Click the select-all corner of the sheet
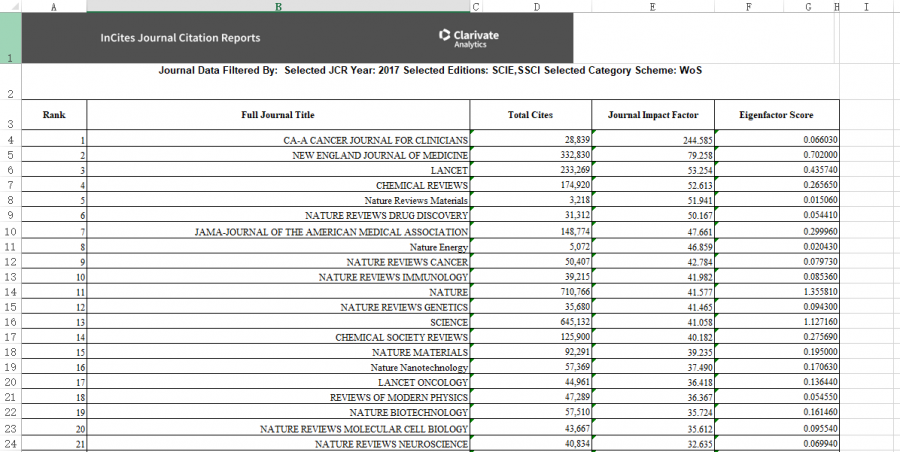The width and height of the screenshot is (900, 452). 10,6
